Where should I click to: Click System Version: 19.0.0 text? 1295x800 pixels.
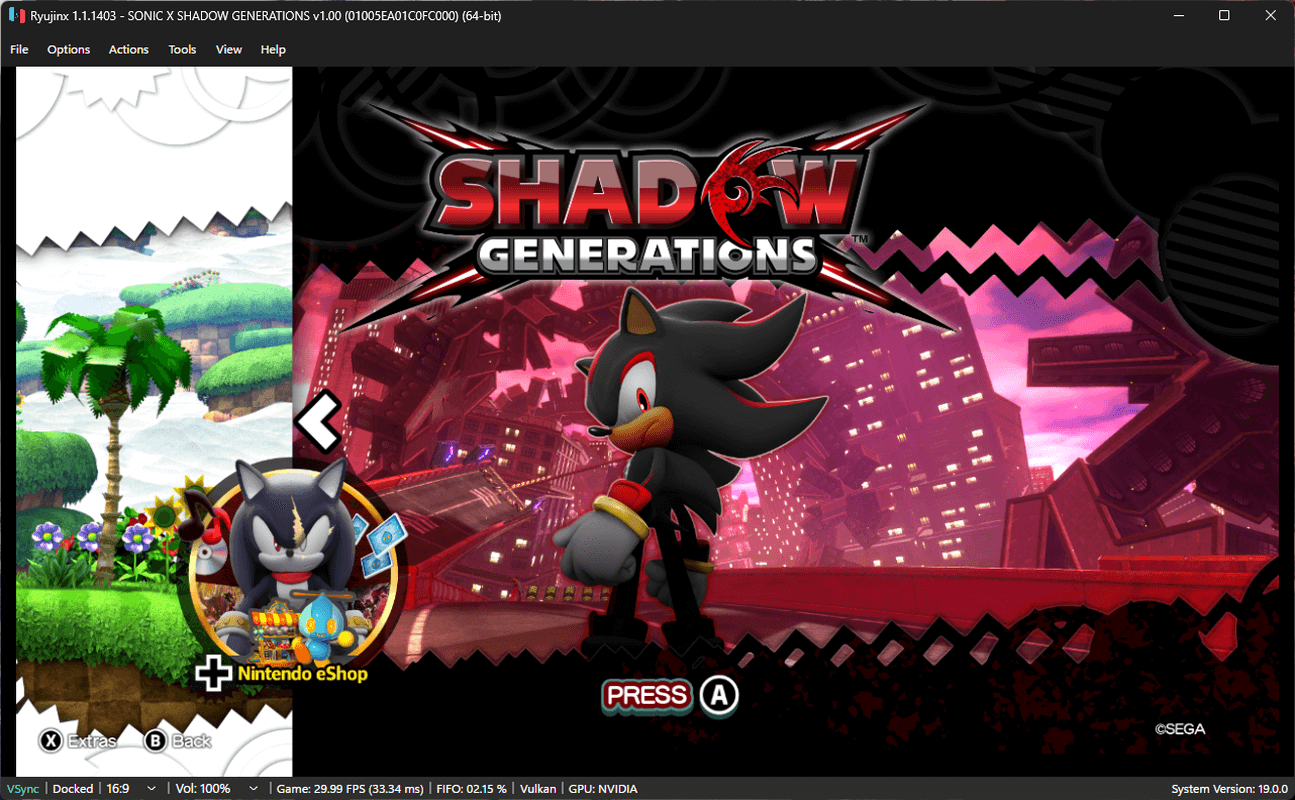(1229, 789)
